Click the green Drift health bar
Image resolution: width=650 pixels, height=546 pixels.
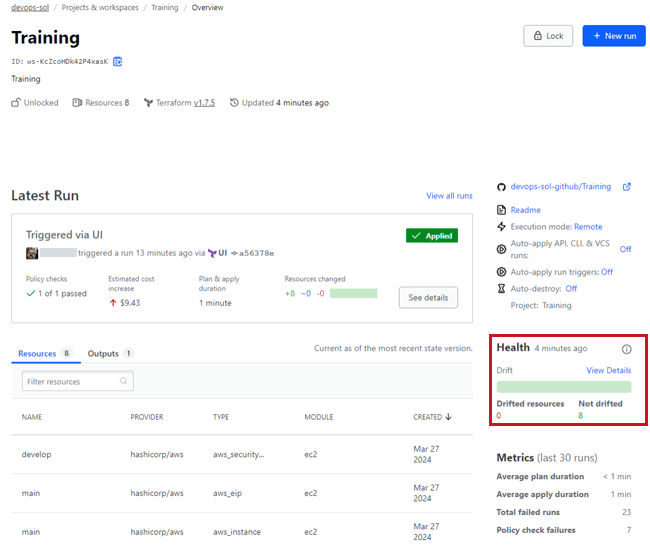(564, 387)
